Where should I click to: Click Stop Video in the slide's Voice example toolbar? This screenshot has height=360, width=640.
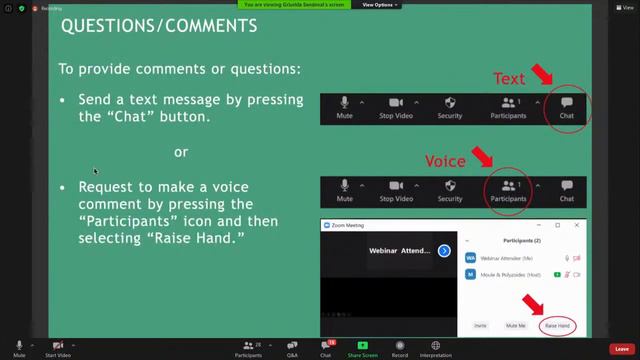click(x=396, y=191)
